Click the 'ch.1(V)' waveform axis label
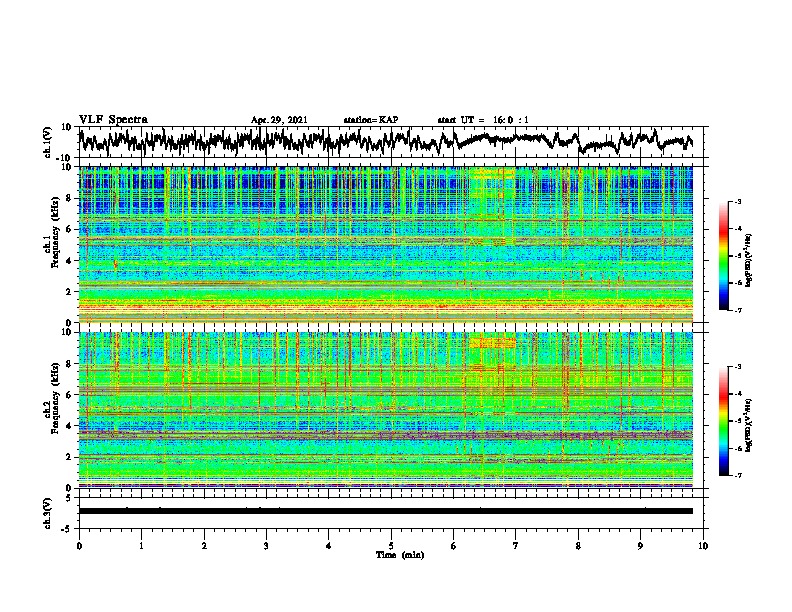The width and height of the screenshot is (792, 612). pos(48,142)
